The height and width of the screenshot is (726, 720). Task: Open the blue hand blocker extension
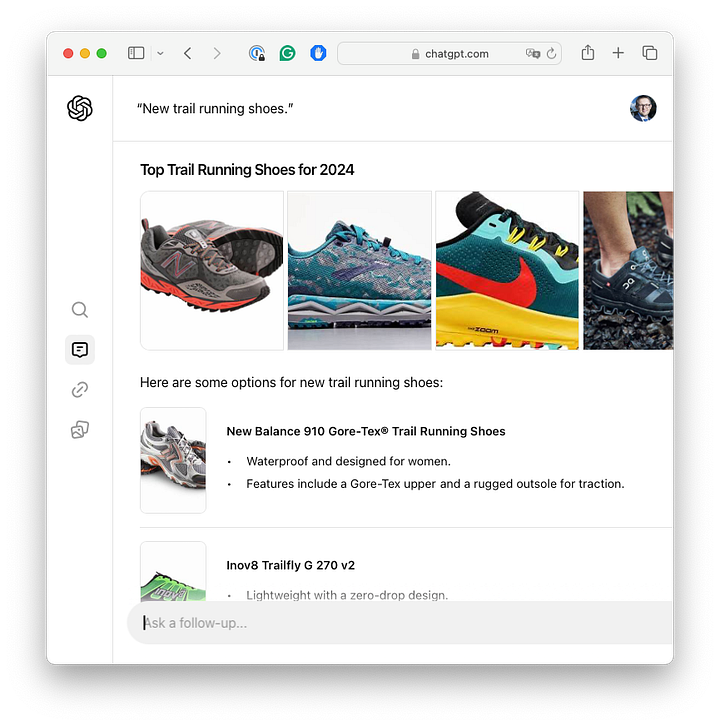point(318,53)
